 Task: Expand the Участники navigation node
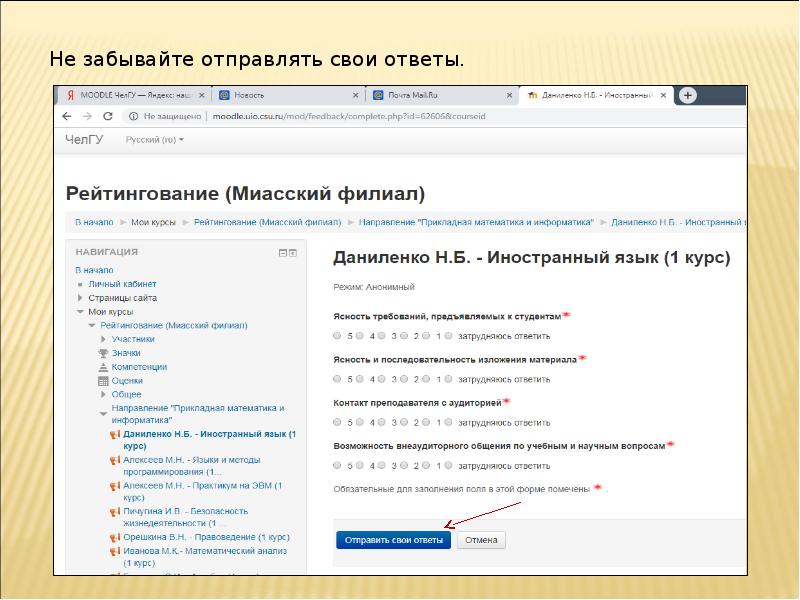click(103, 339)
